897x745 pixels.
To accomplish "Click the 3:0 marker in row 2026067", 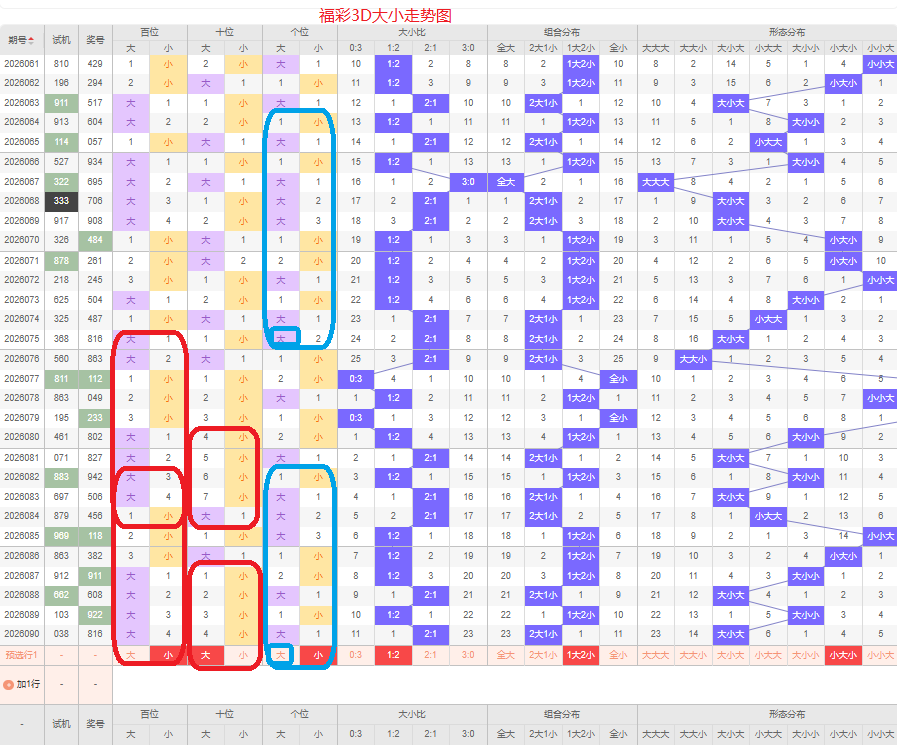I will coord(468,182).
